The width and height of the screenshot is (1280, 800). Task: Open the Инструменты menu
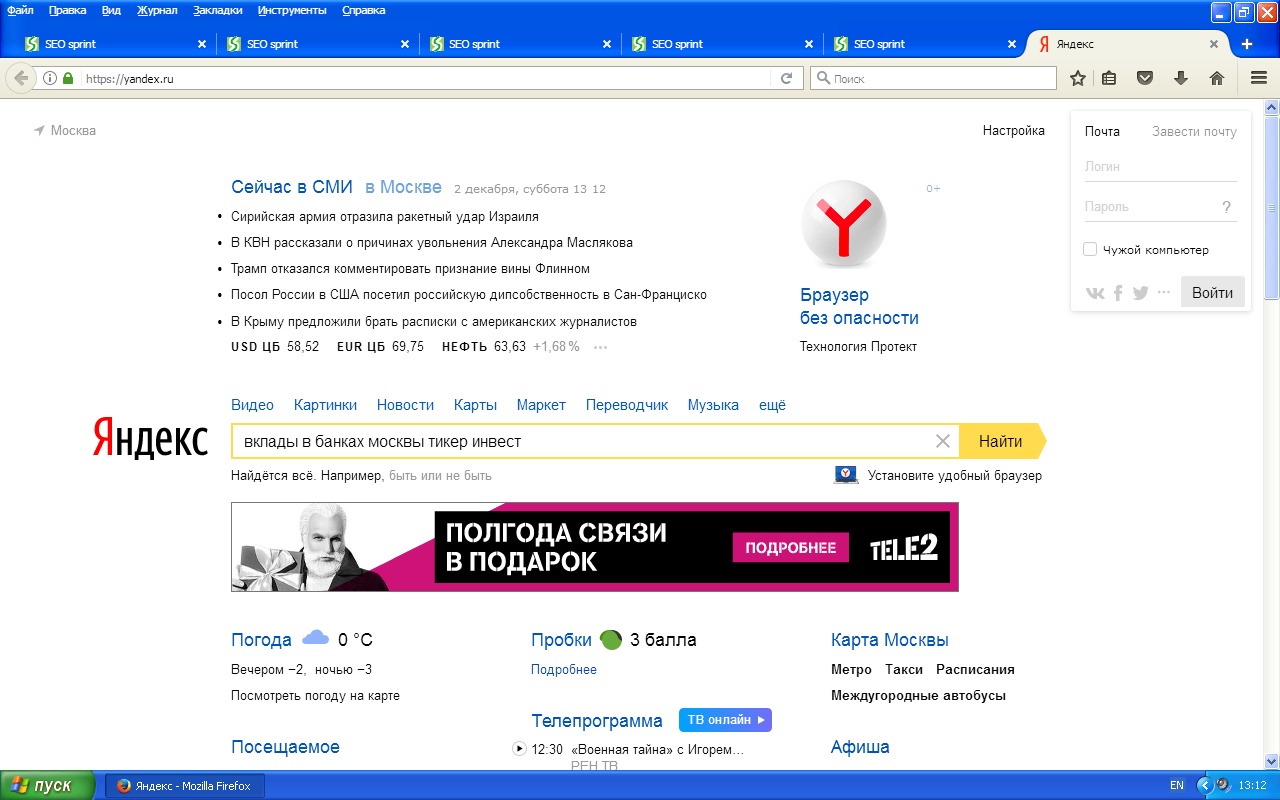[291, 10]
